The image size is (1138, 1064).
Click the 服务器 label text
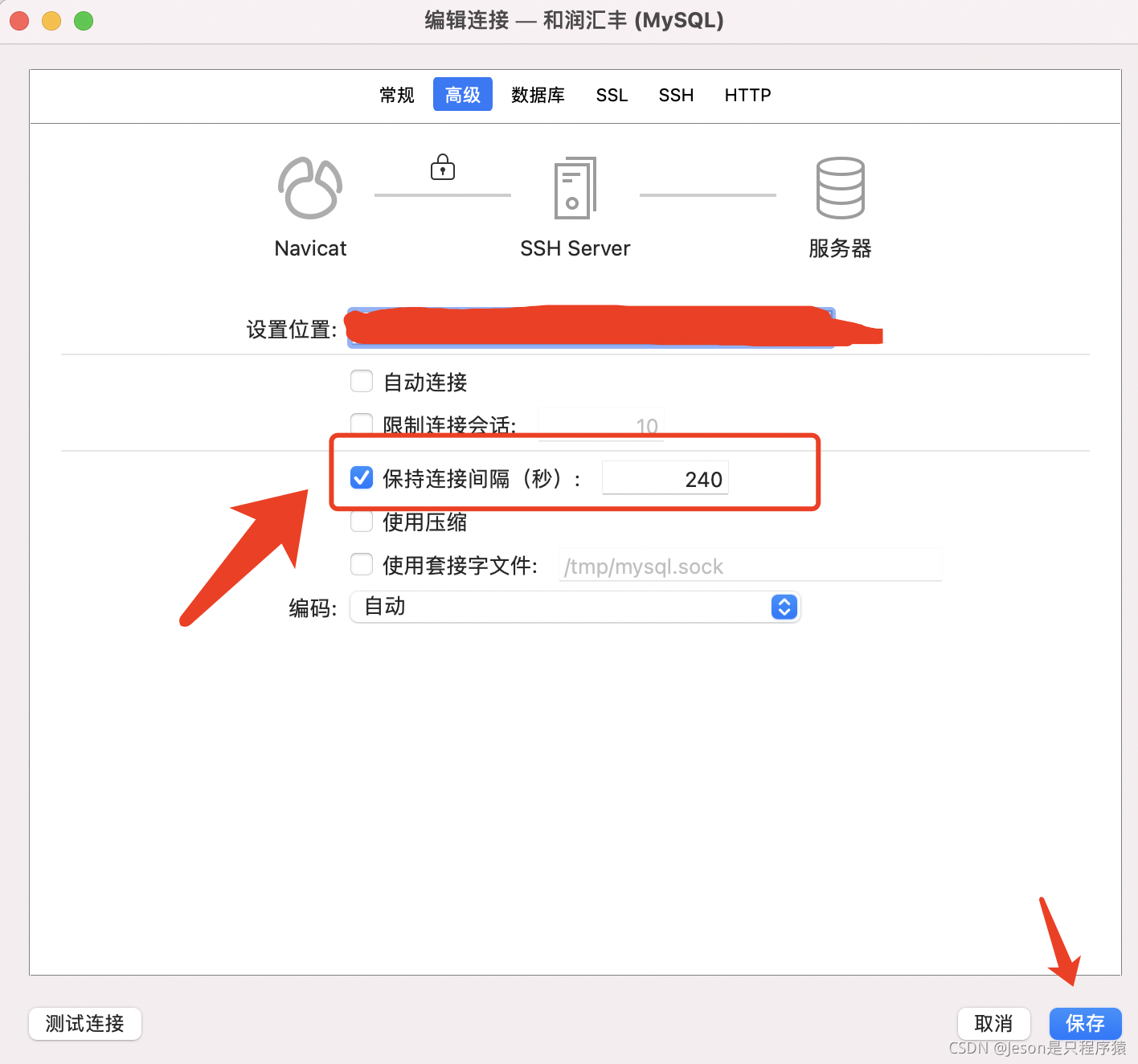point(841,248)
